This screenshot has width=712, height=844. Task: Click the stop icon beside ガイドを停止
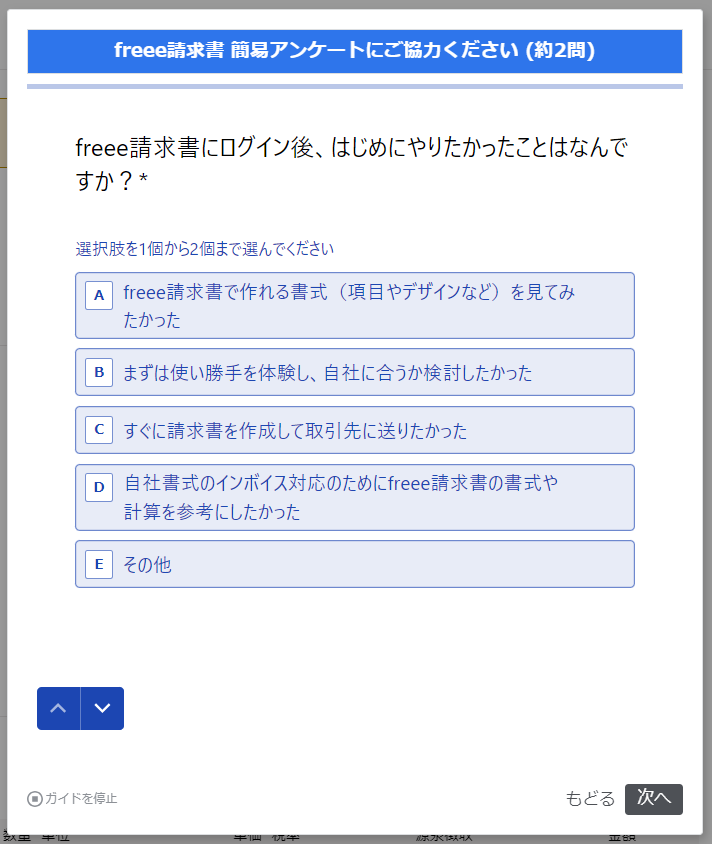(35, 799)
